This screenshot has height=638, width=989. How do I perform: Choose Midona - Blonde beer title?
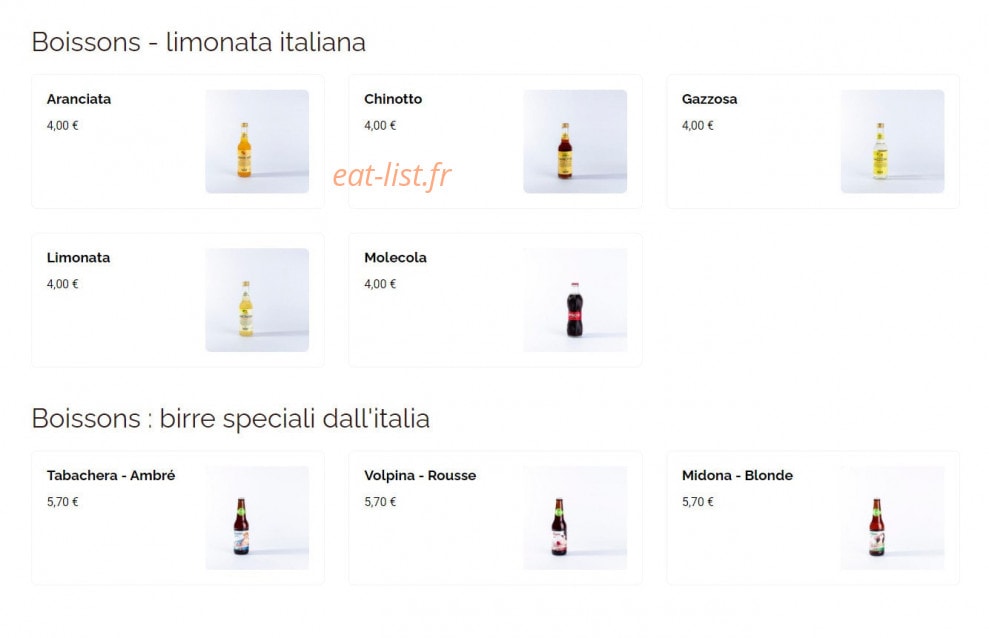coord(737,475)
